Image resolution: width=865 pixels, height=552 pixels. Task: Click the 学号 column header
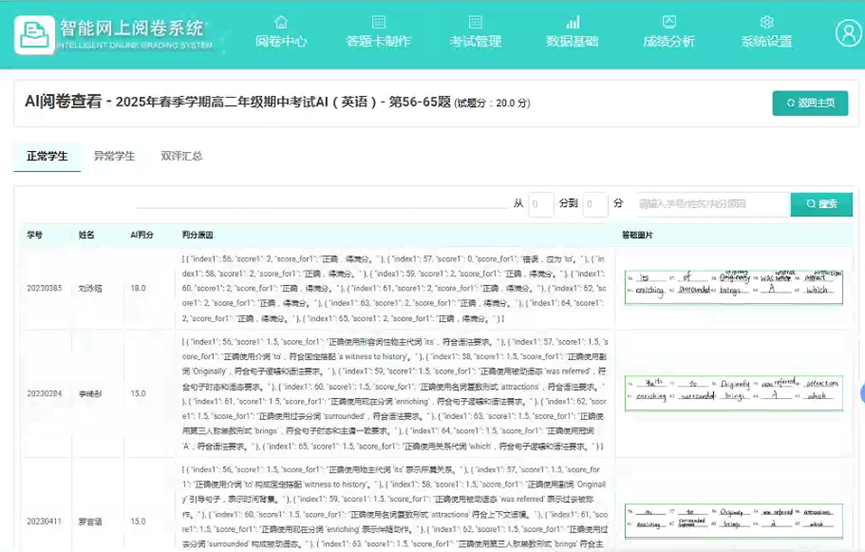pyautogui.click(x=35, y=235)
